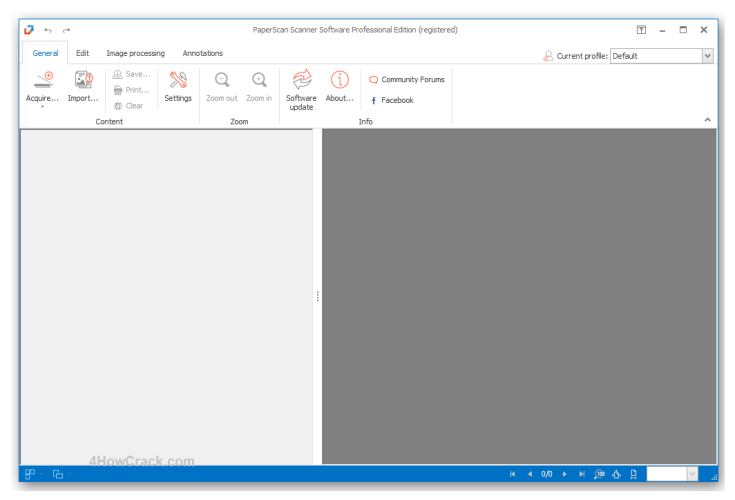The image size is (735, 500).
Task: Click the PaperScan application logo icon
Action: (x=29, y=30)
